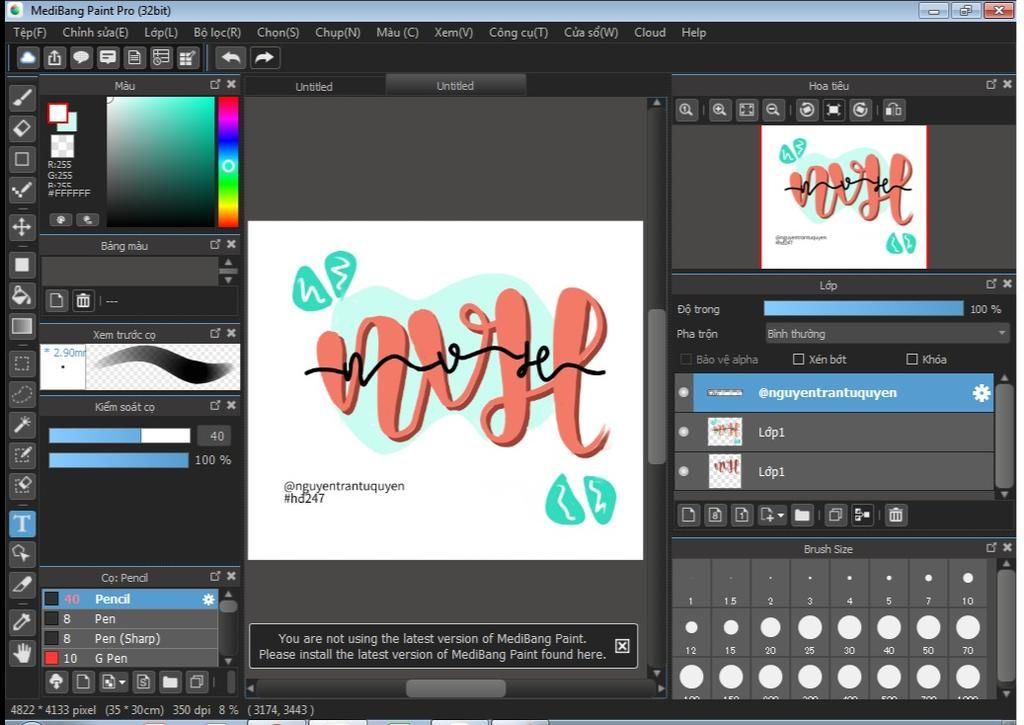Close the Màu color panel
Viewport: 1024px width, 725px height.
click(231, 84)
